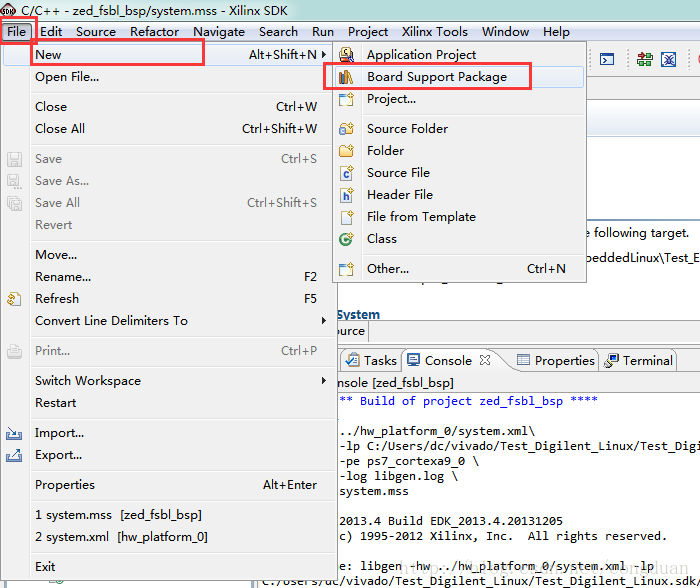Create new Application Project
The image size is (700, 588).
[459, 54]
